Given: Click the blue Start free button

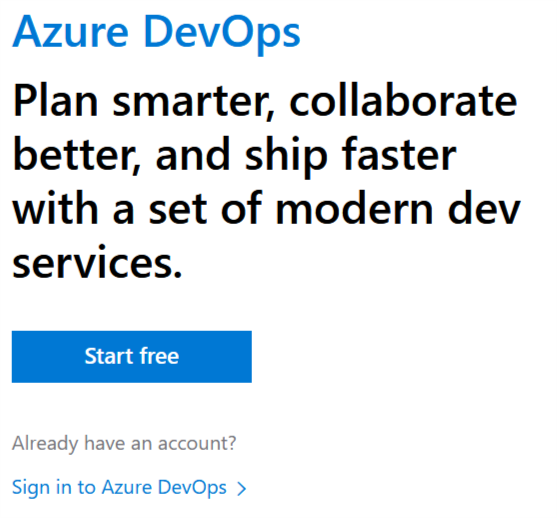Looking at the screenshot, I should coord(132,356).
